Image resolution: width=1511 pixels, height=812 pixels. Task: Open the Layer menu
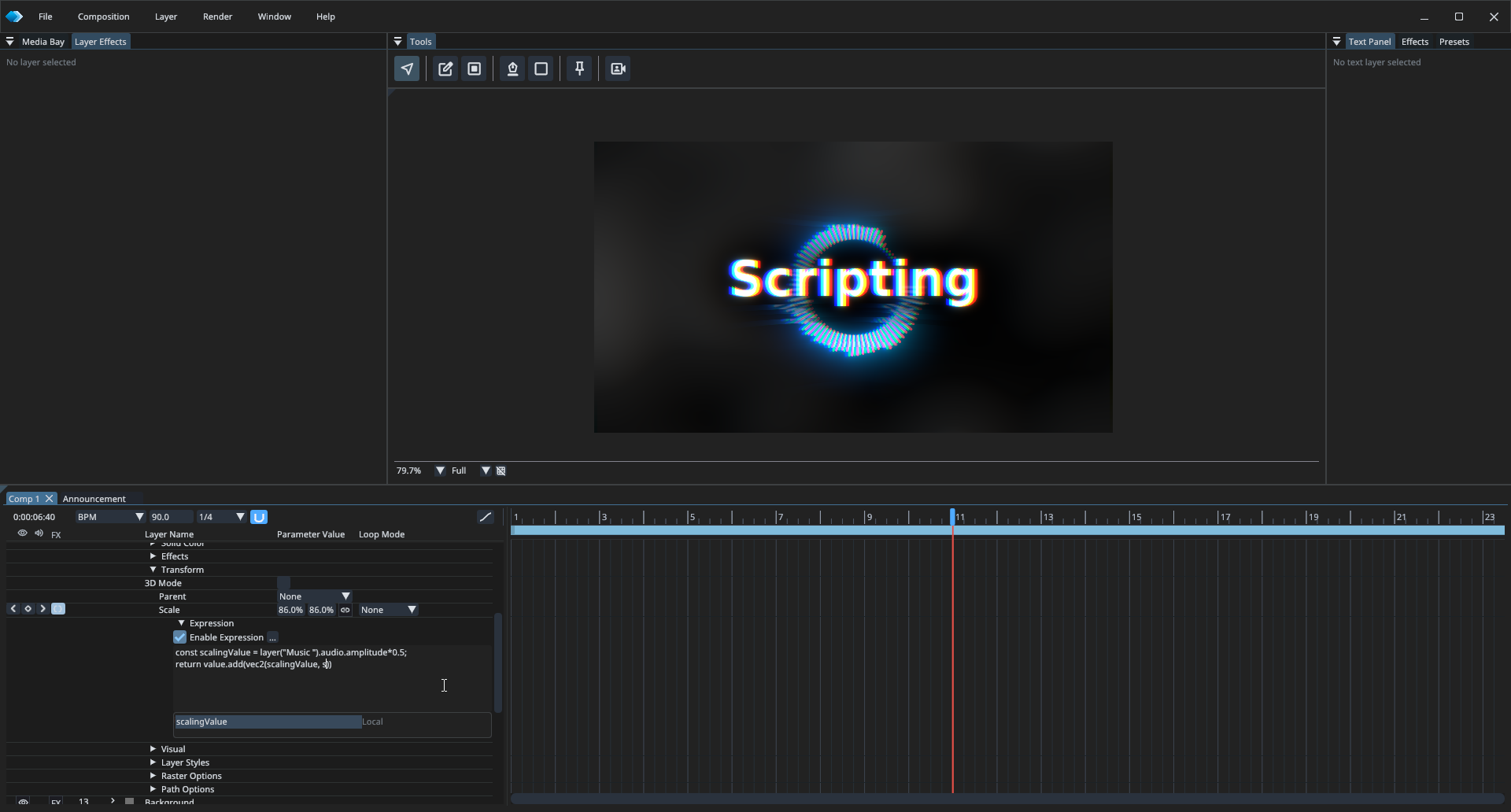165,17
